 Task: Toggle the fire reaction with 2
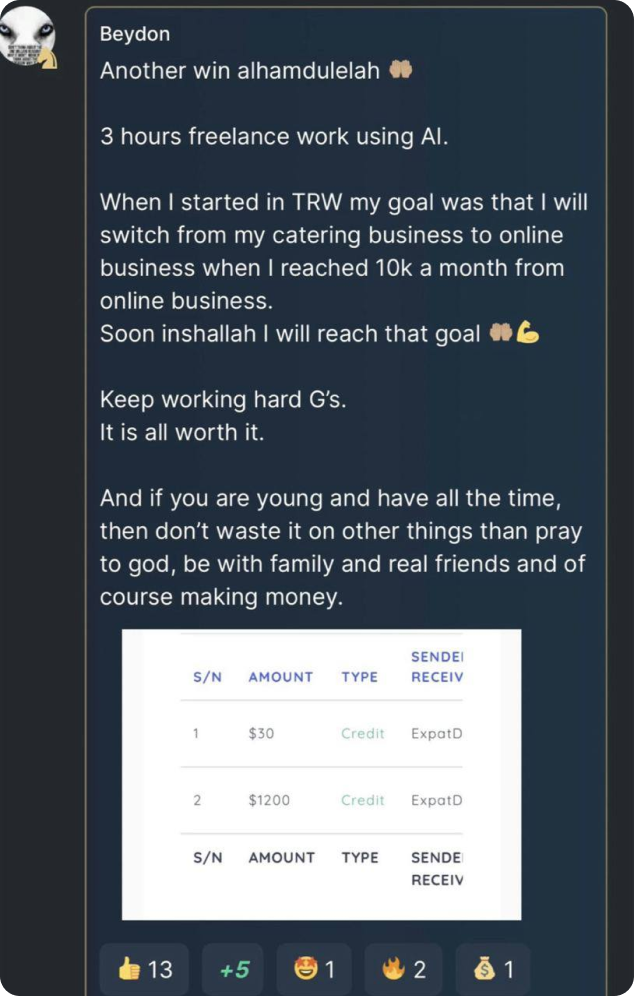pos(403,968)
